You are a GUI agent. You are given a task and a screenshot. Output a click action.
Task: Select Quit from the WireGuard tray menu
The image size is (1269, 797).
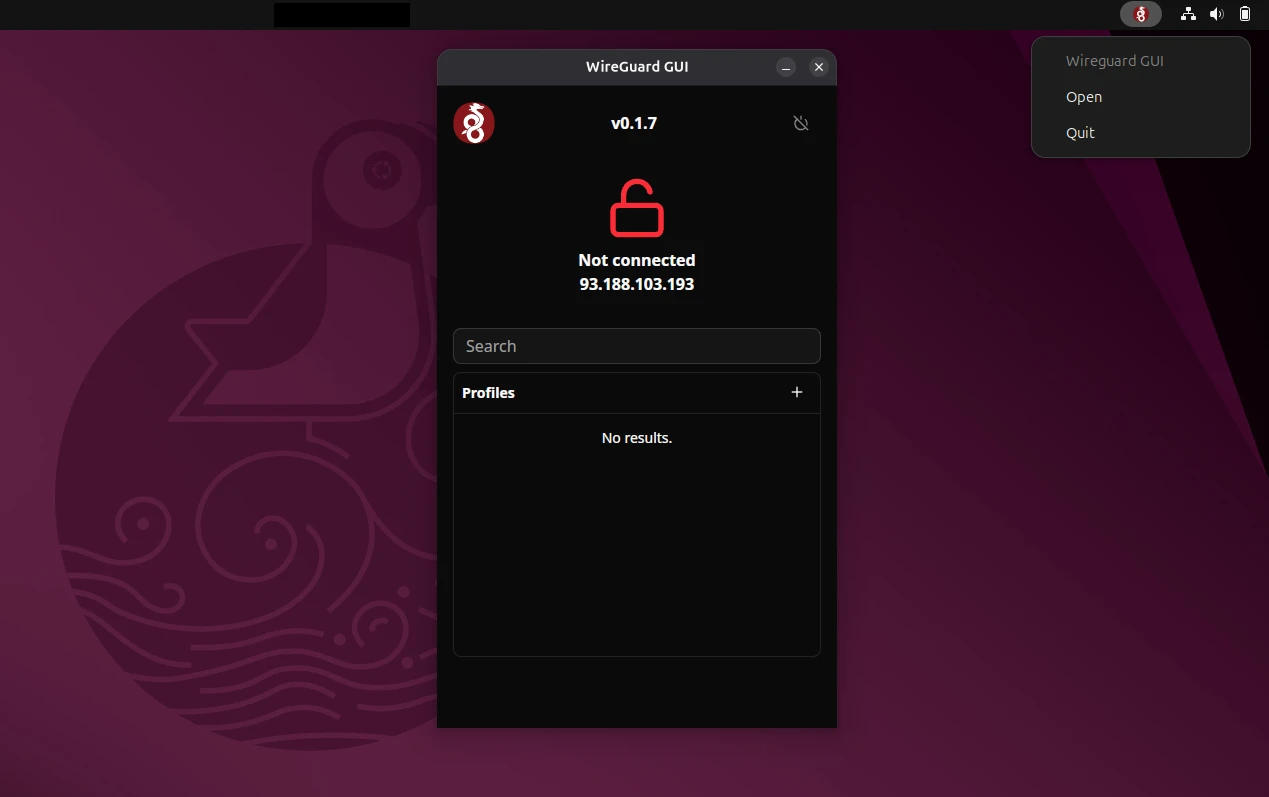[x=1080, y=132]
